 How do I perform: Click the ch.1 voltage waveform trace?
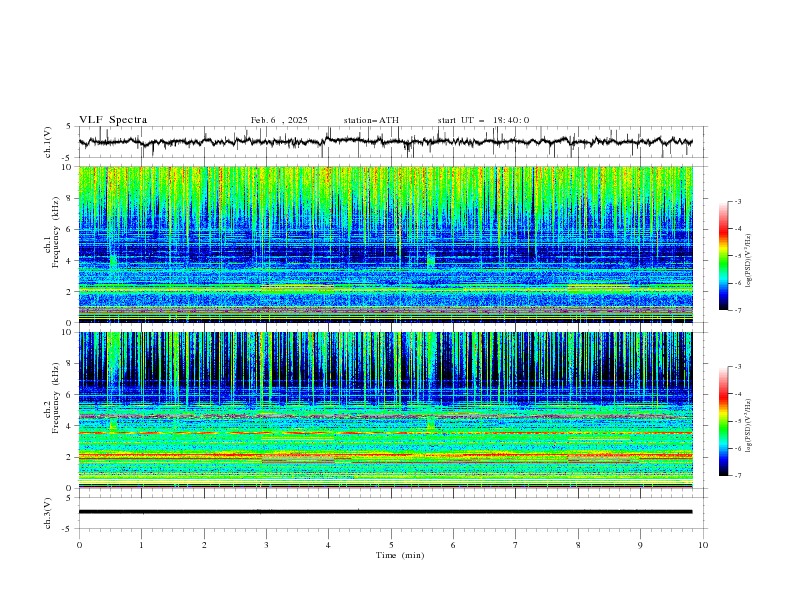[385, 142]
